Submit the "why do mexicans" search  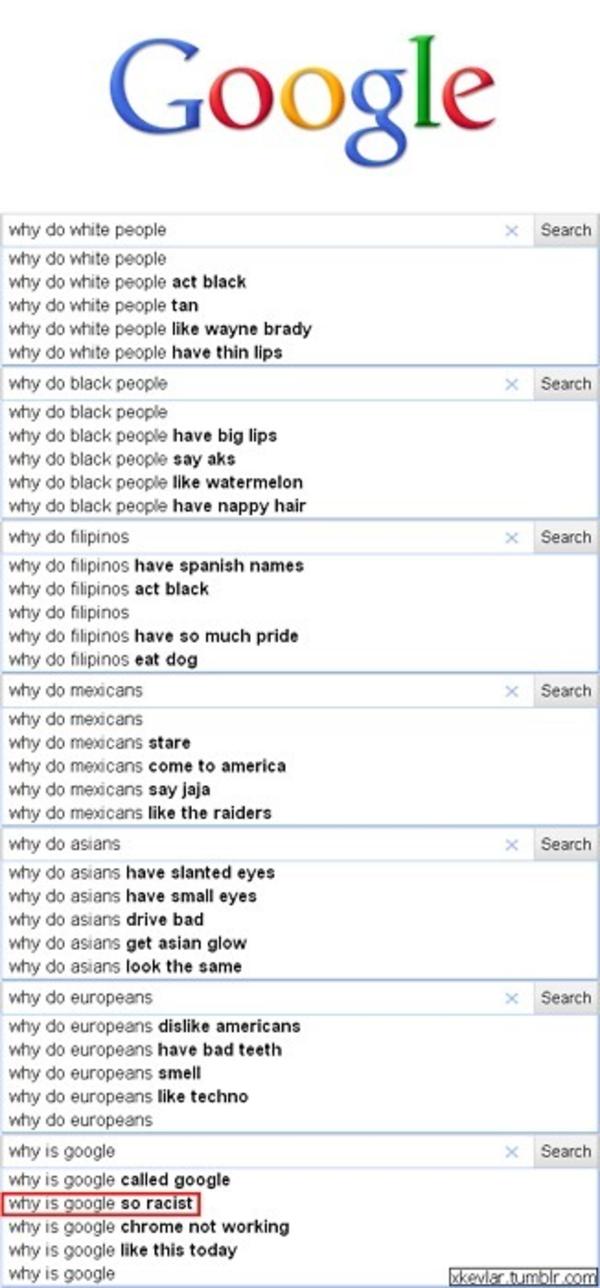coord(566,690)
